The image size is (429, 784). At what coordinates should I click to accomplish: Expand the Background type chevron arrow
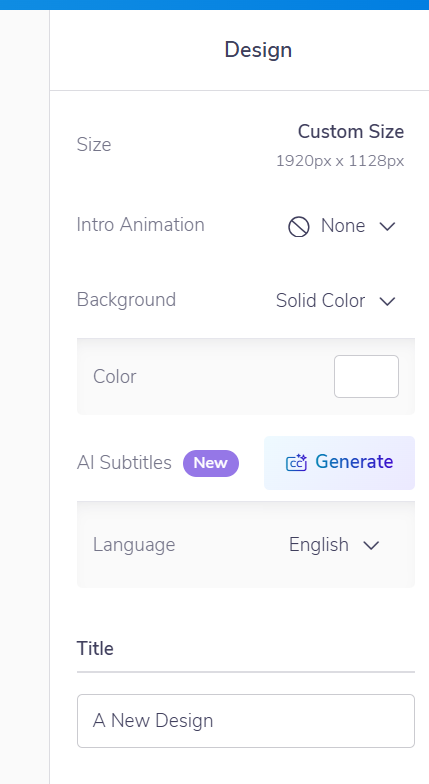[387, 301]
